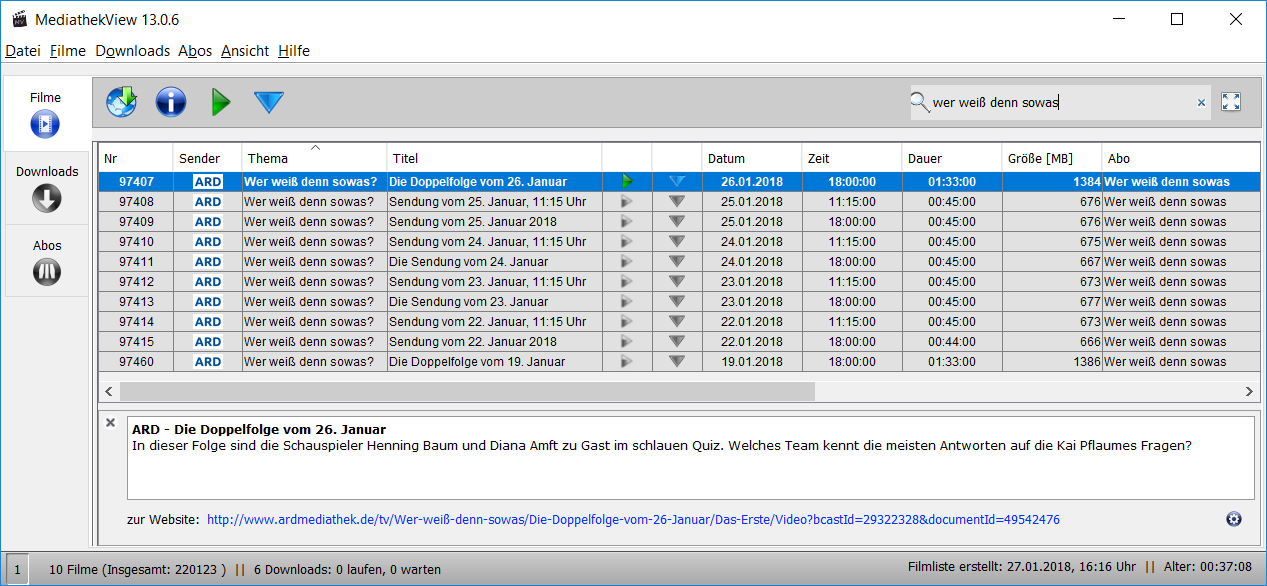Open the ardmediathek.de website link
The height and width of the screenshot is (586, 1267).
(x=632, y=520)
